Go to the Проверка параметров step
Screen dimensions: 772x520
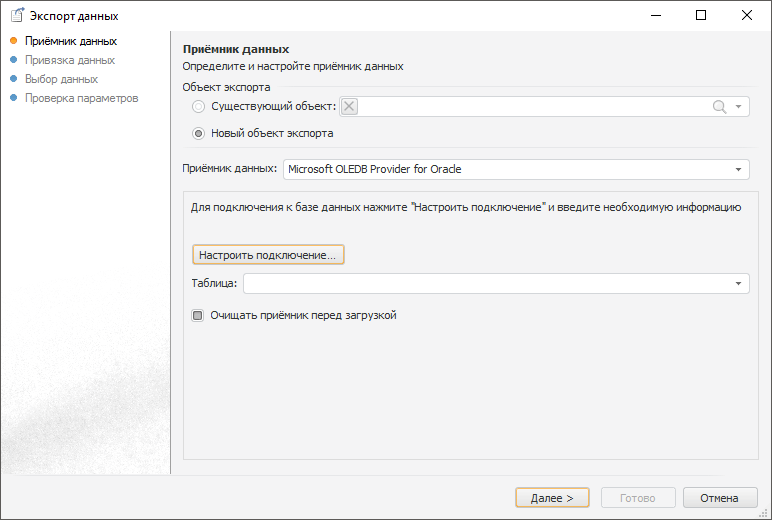point(81,98)
